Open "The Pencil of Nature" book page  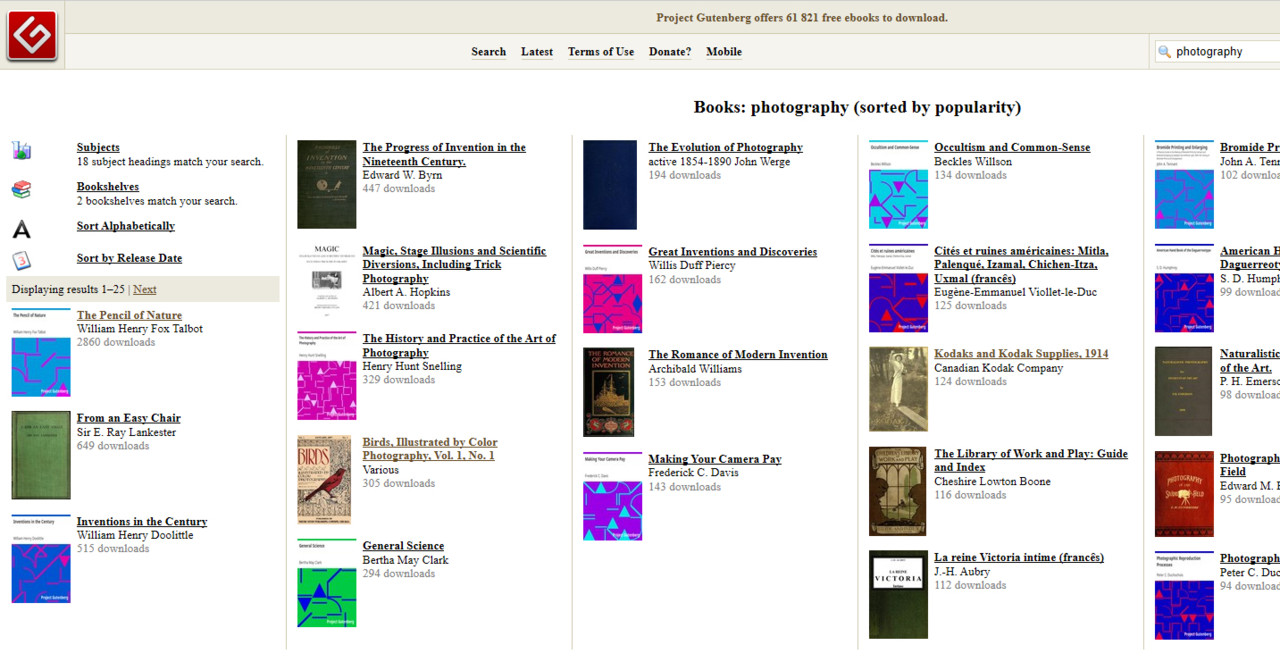[x=128, y=315]
